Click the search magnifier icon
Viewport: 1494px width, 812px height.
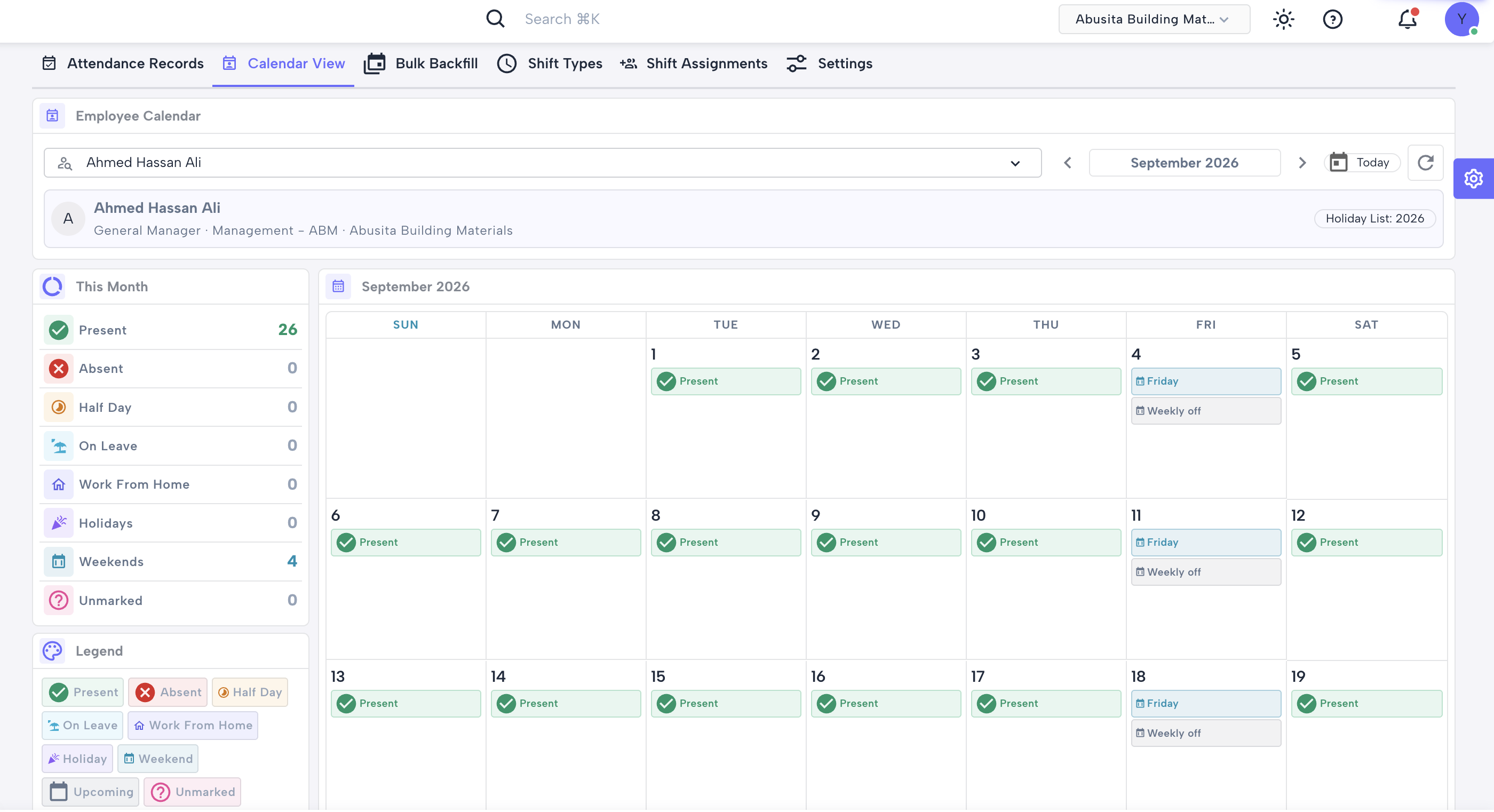(x=495, y=19)
